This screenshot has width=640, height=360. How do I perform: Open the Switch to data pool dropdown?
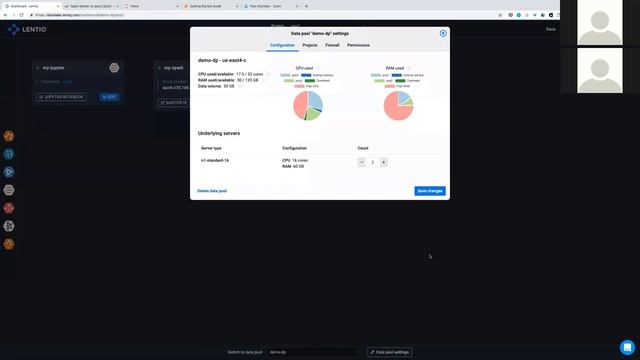[x=313, y=352]
